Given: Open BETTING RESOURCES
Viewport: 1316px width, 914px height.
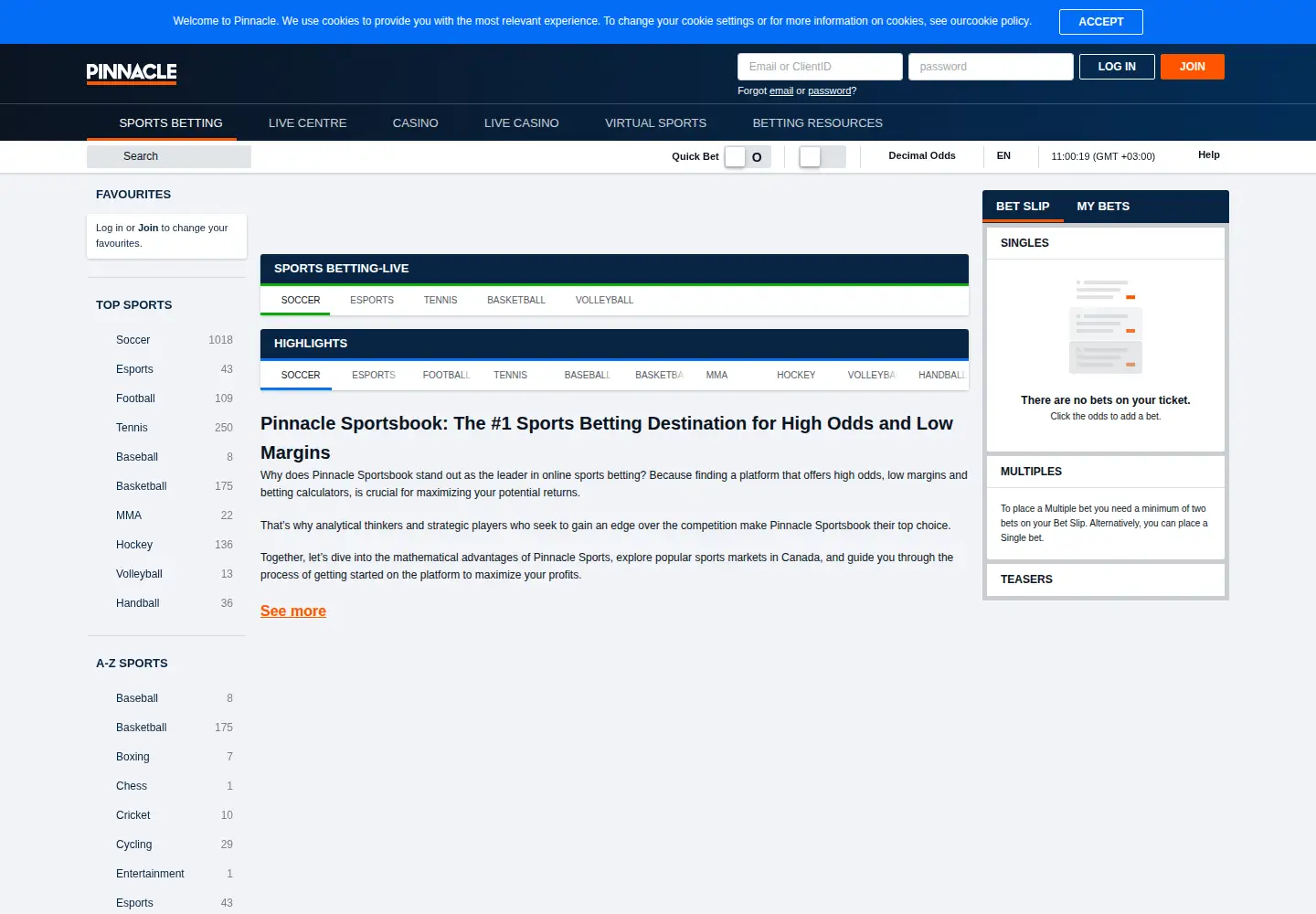Looking at the screenshot, I should [x=818, y=123].
